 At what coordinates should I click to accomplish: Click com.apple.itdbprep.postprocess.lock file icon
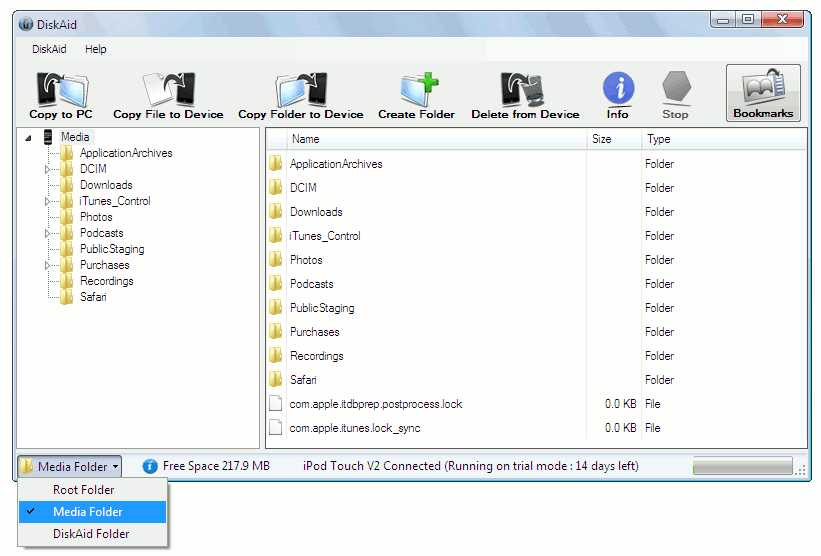point(275,404)
